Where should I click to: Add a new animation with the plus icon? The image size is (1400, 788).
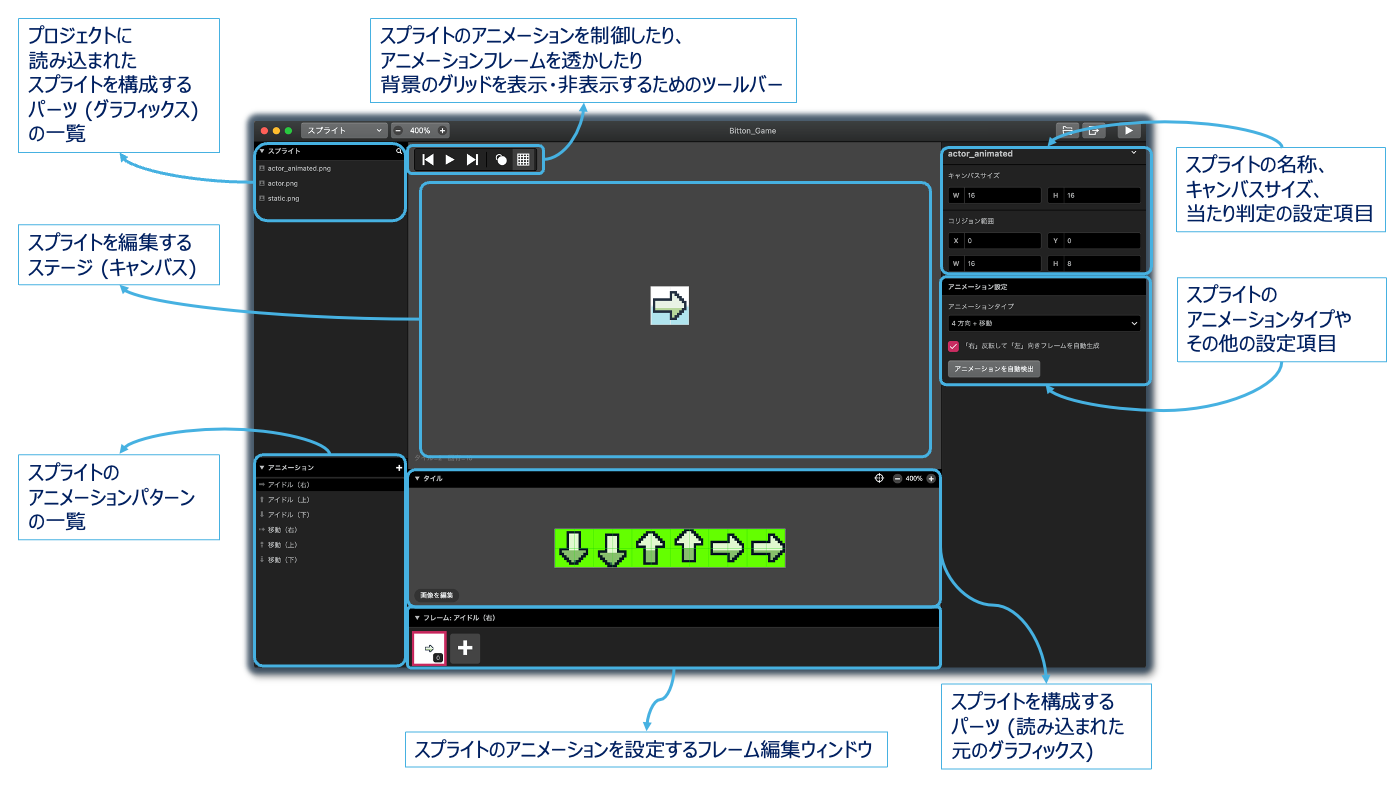coord(398,467)
